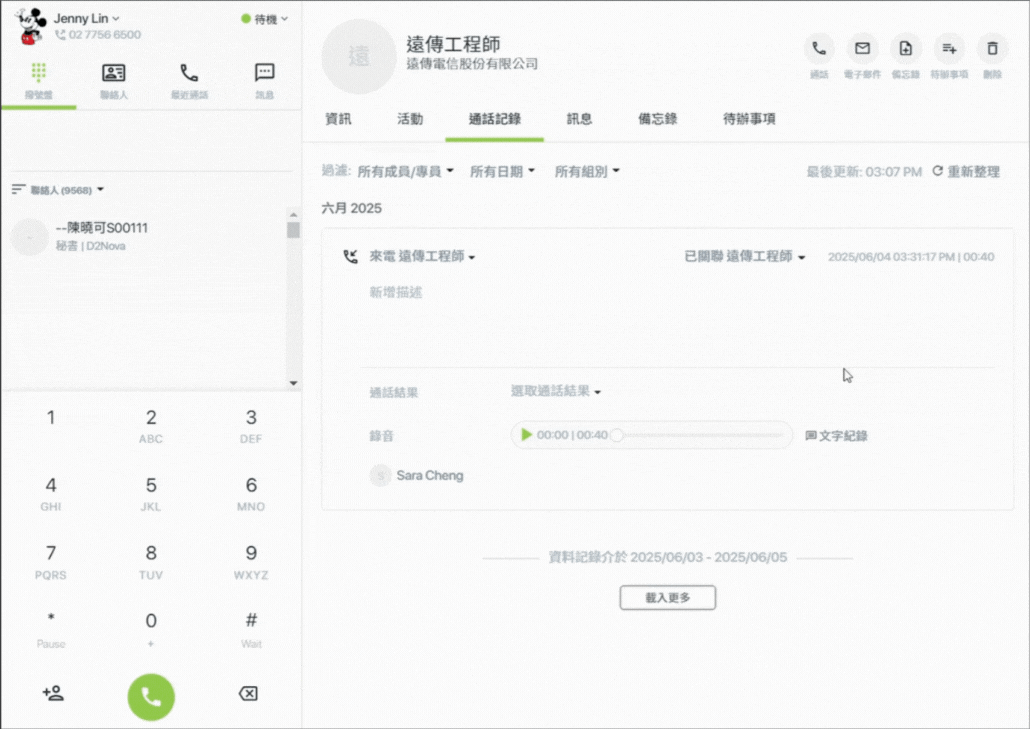
Task: Dial the 9 WXYZ key
Action: (251, 562)
